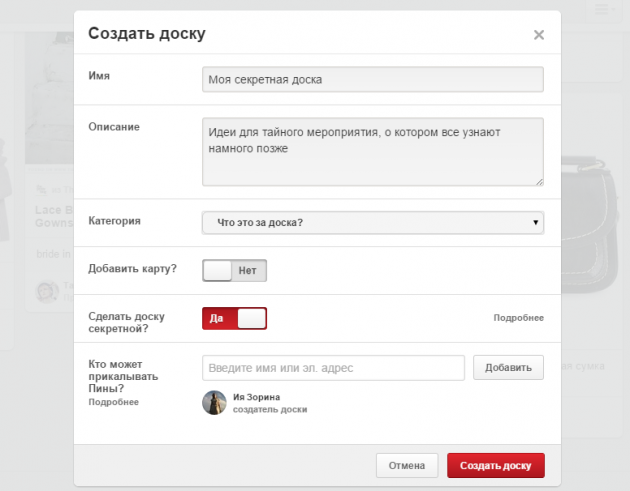The image size is (630, 491).
Task: Focus the Имя text field
Action: 372,79
